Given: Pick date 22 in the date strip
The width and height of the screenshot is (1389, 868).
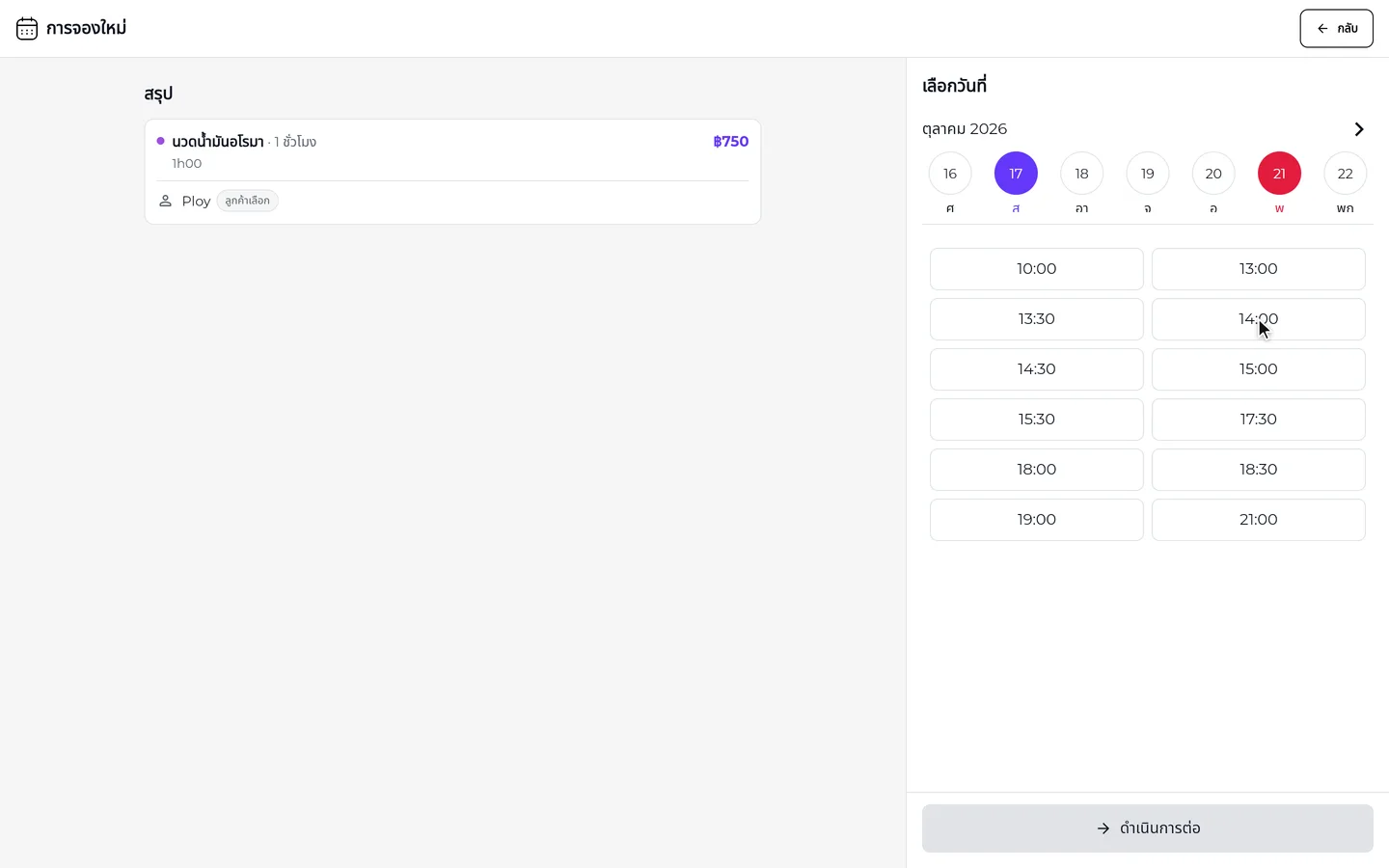Looking at the screenshot, I should pyautogui.click(x=1345, y=174).
